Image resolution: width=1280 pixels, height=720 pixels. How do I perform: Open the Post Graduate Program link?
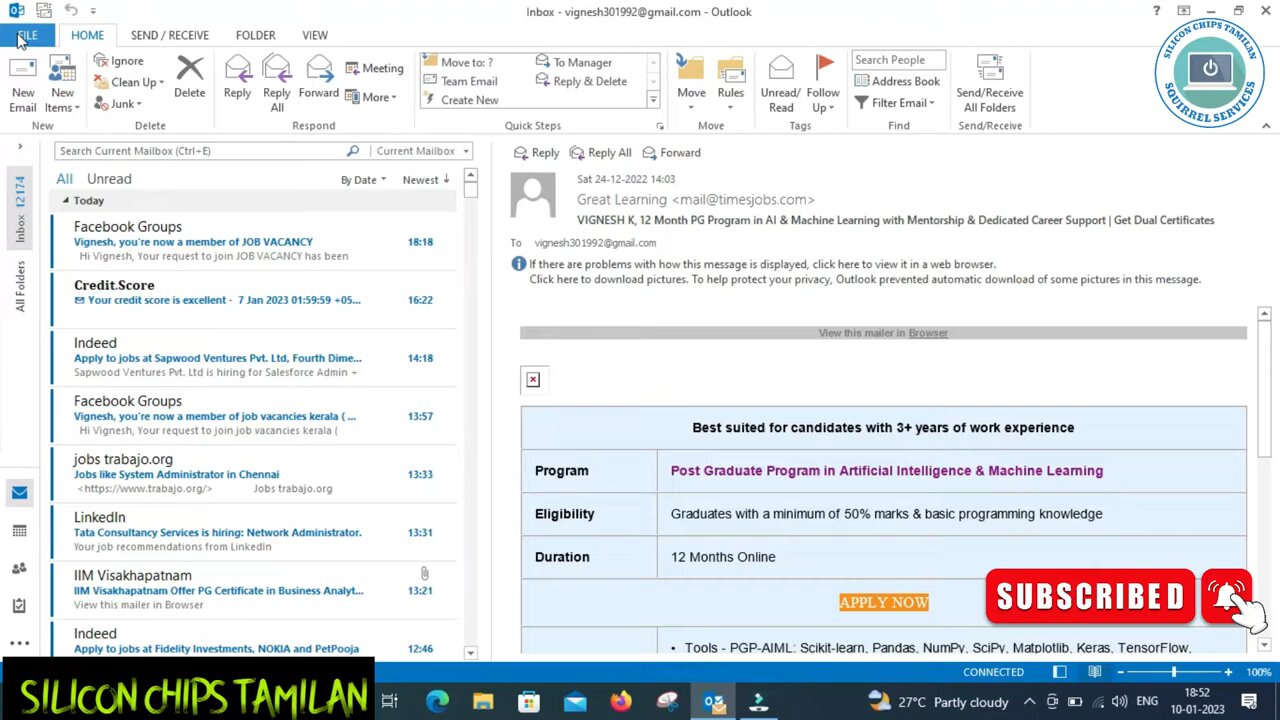point(886,471)
